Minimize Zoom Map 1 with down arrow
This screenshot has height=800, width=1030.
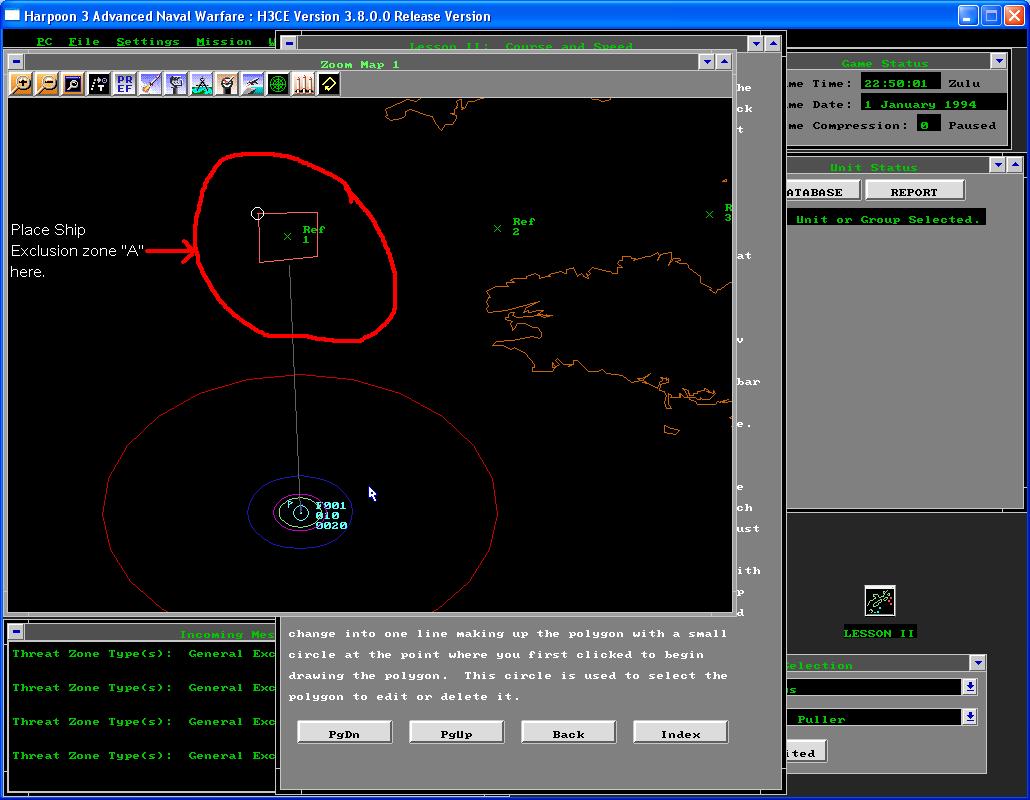(x=707, y=62)
